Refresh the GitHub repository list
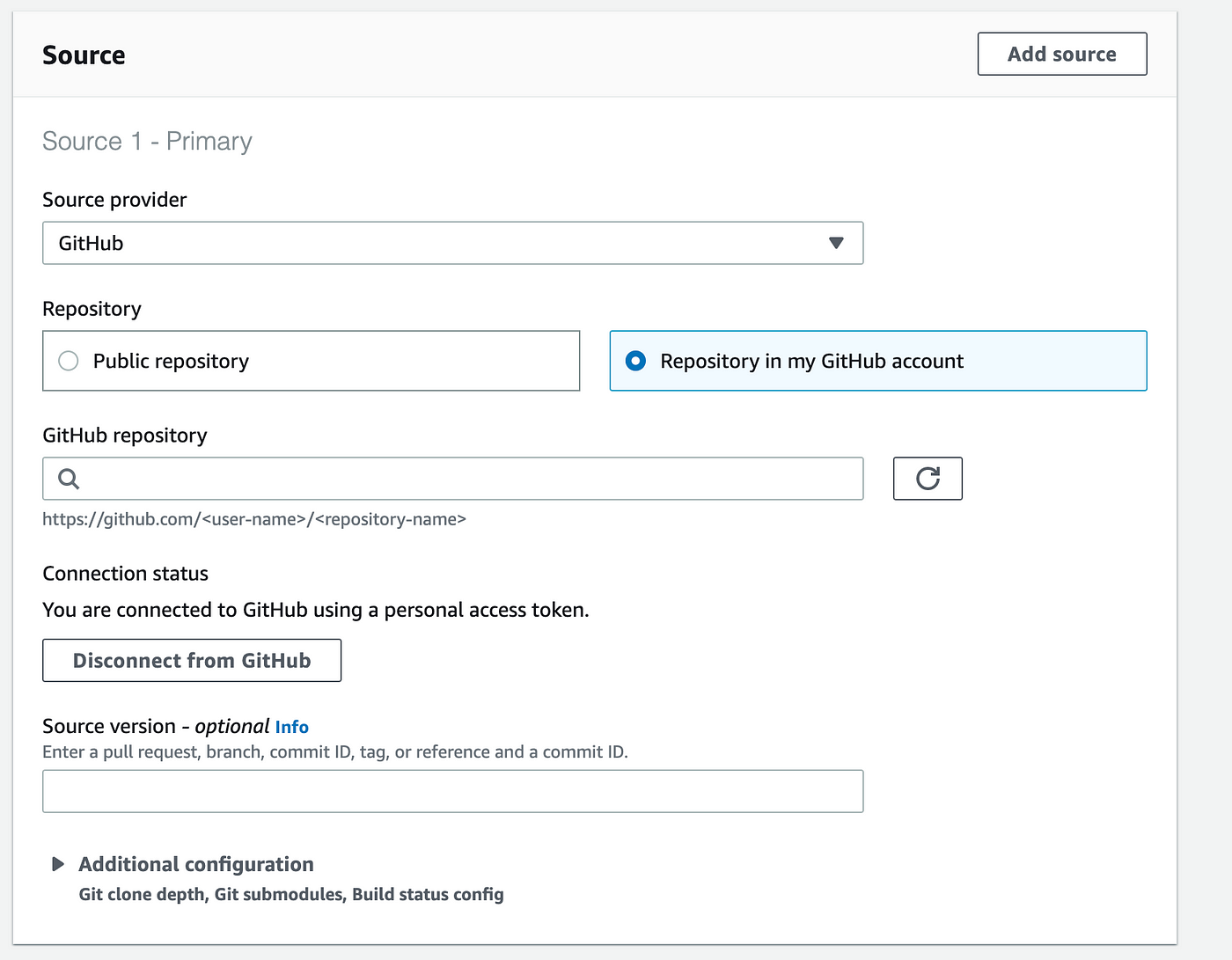The width and height of the screenshot is (1232, 960). [x=928, y=479]
